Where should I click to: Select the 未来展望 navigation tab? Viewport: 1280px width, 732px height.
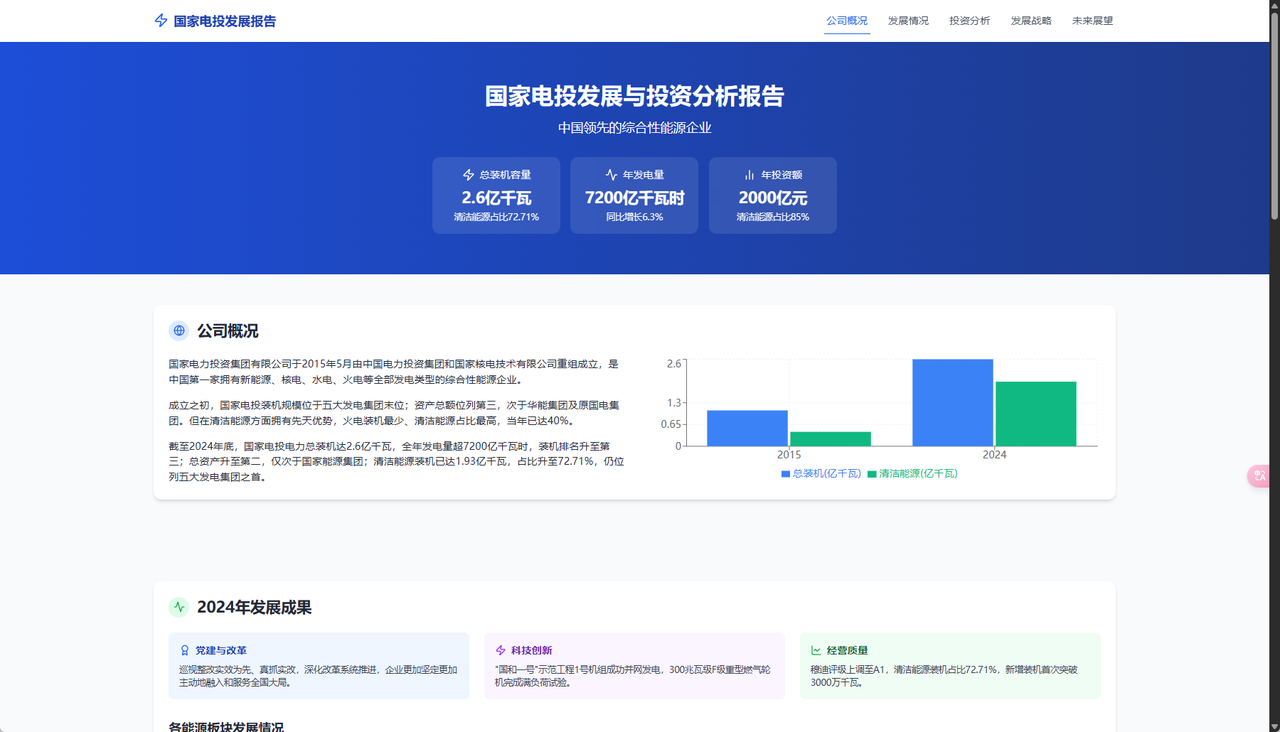pyautogui.click(x=1092, y=21)
